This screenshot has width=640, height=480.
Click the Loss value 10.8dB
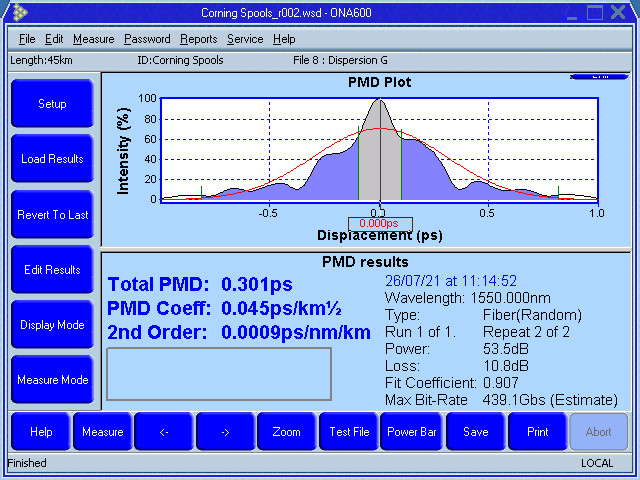[506, 366]
